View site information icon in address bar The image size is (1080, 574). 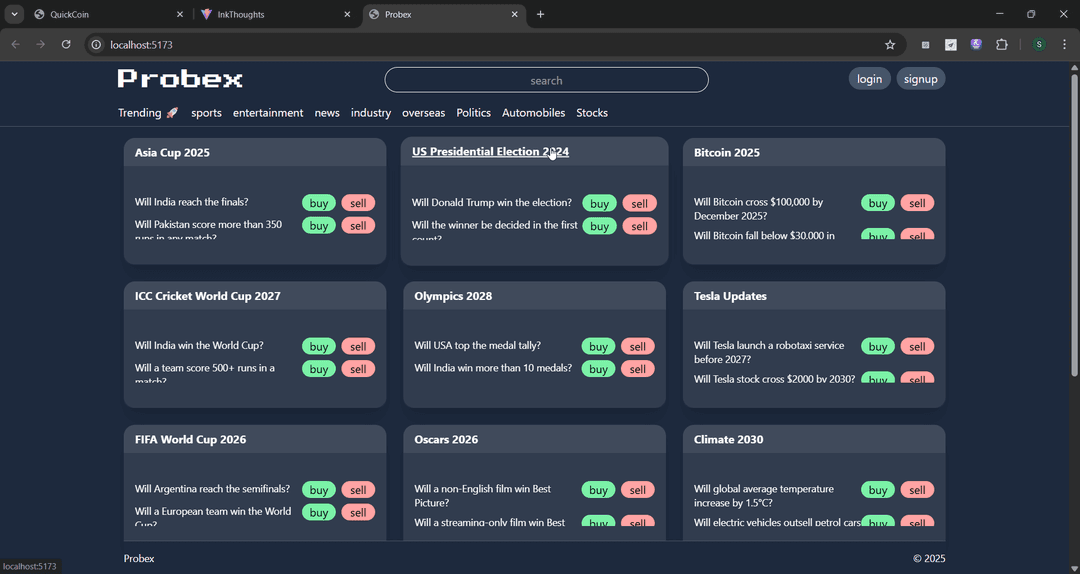point(96,44)
